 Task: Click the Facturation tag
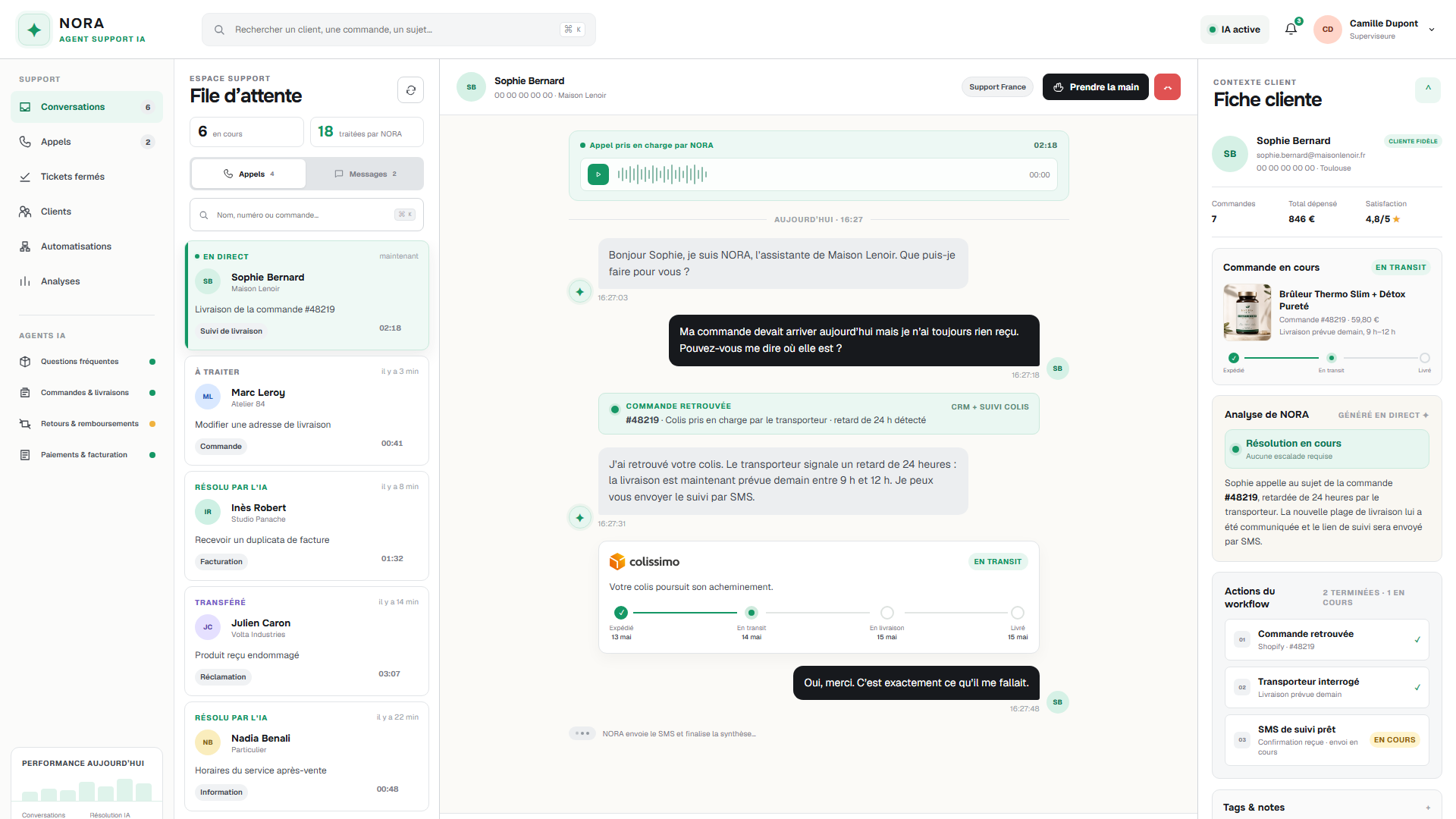(x=221, y=562)
